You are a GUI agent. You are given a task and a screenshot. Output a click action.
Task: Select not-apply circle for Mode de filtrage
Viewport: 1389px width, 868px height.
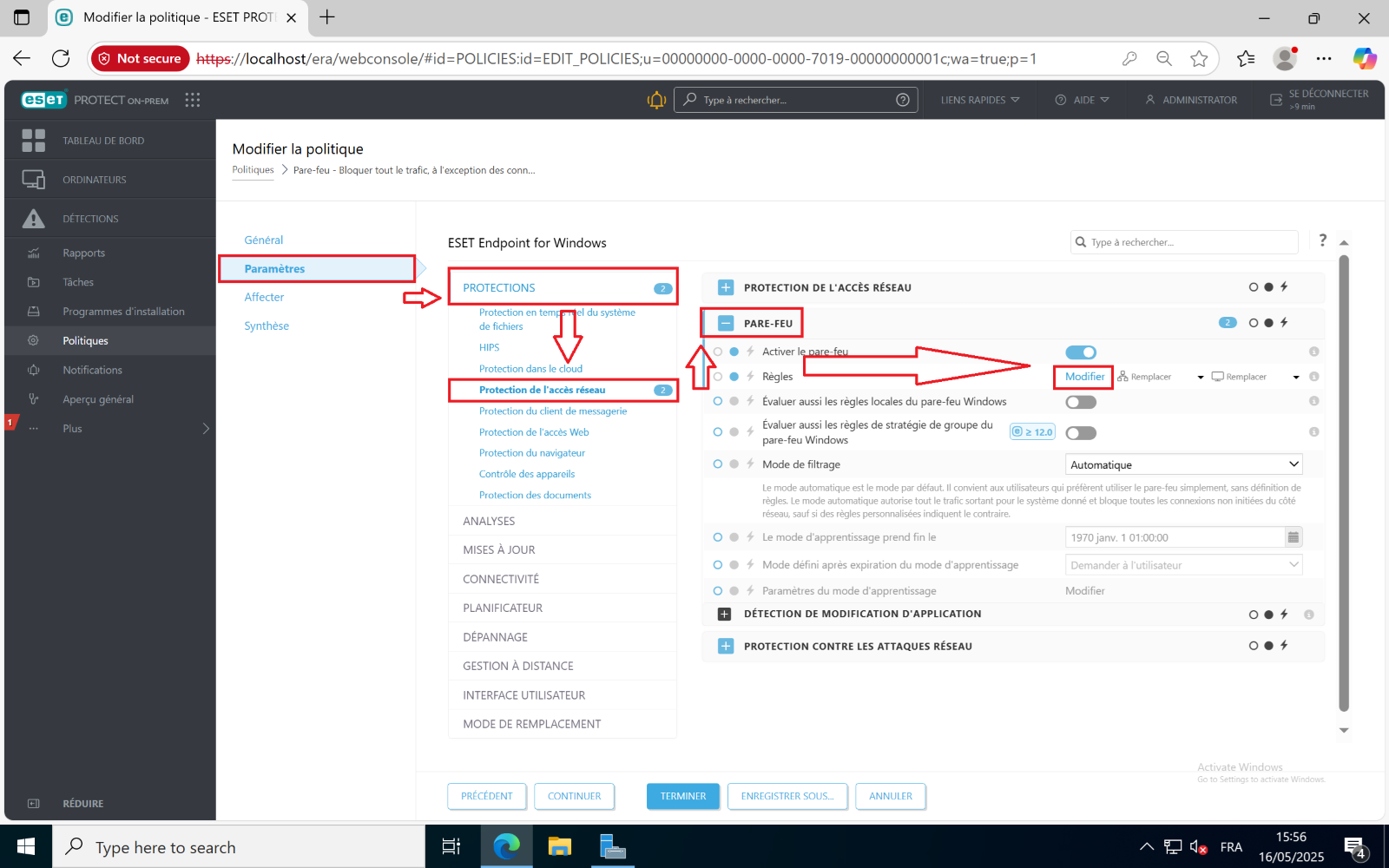[x=718, y=464]
